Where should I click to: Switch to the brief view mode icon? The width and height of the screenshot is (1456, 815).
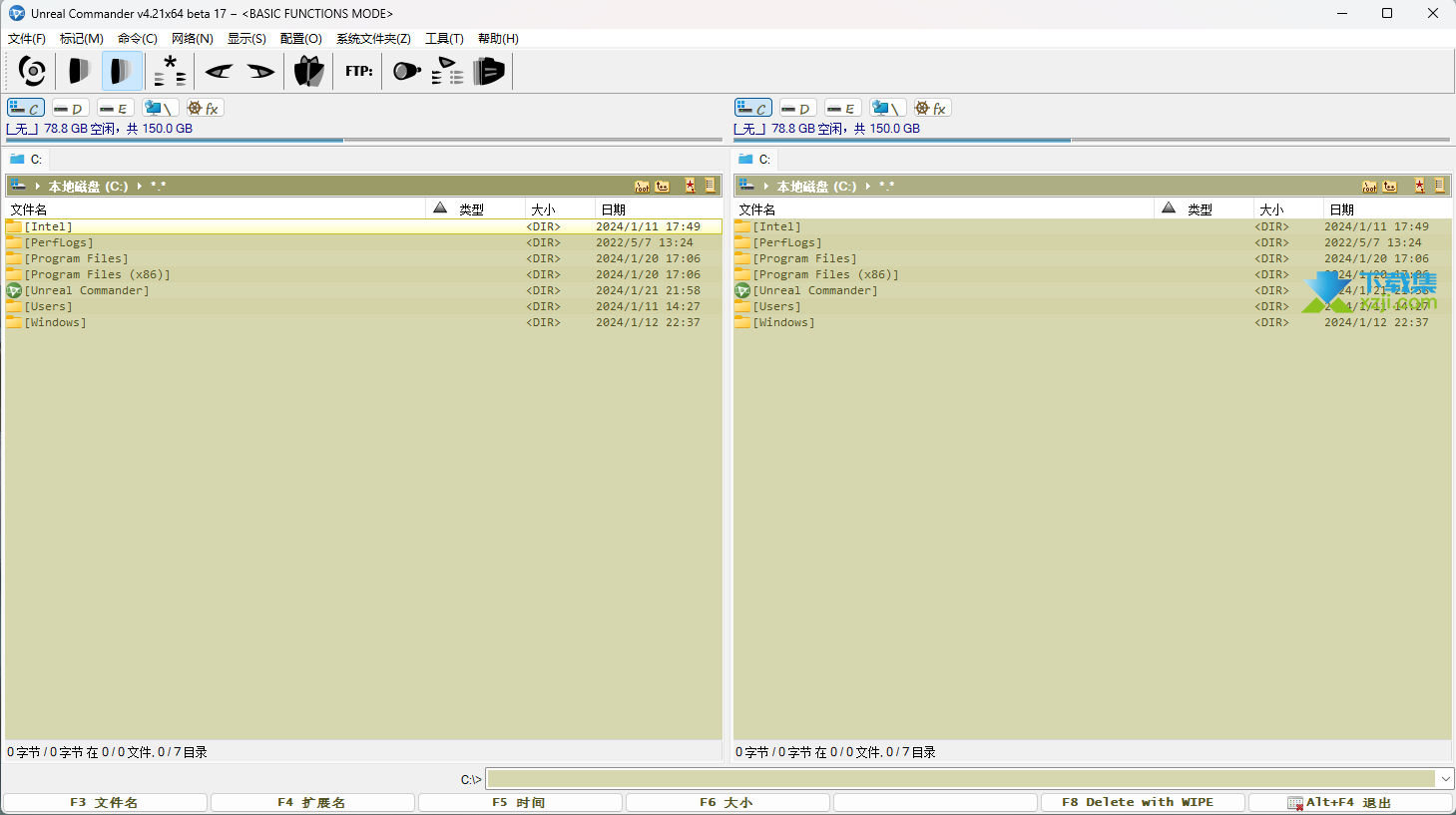click(x=79, y=71)
